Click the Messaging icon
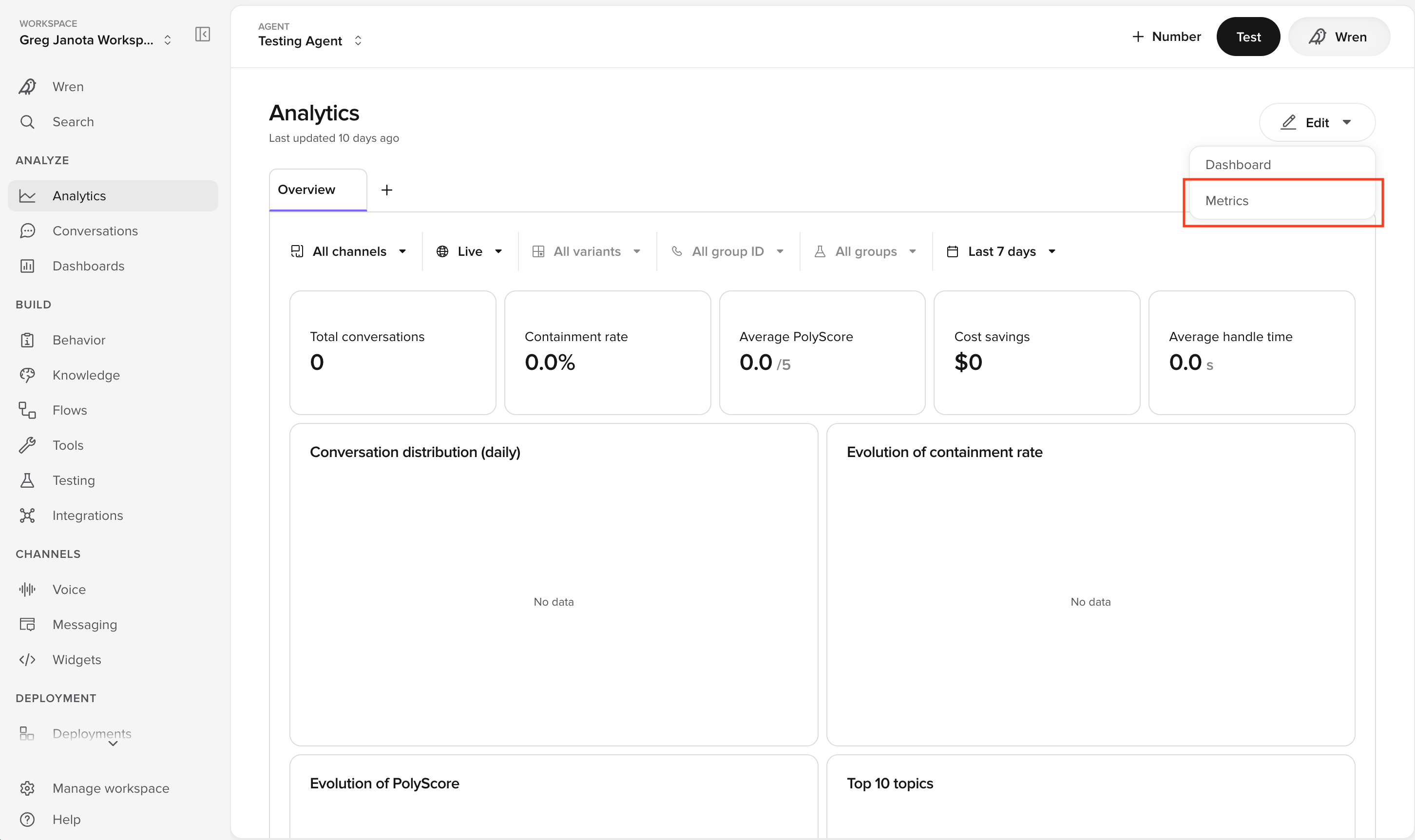 [x=27, y=625]
